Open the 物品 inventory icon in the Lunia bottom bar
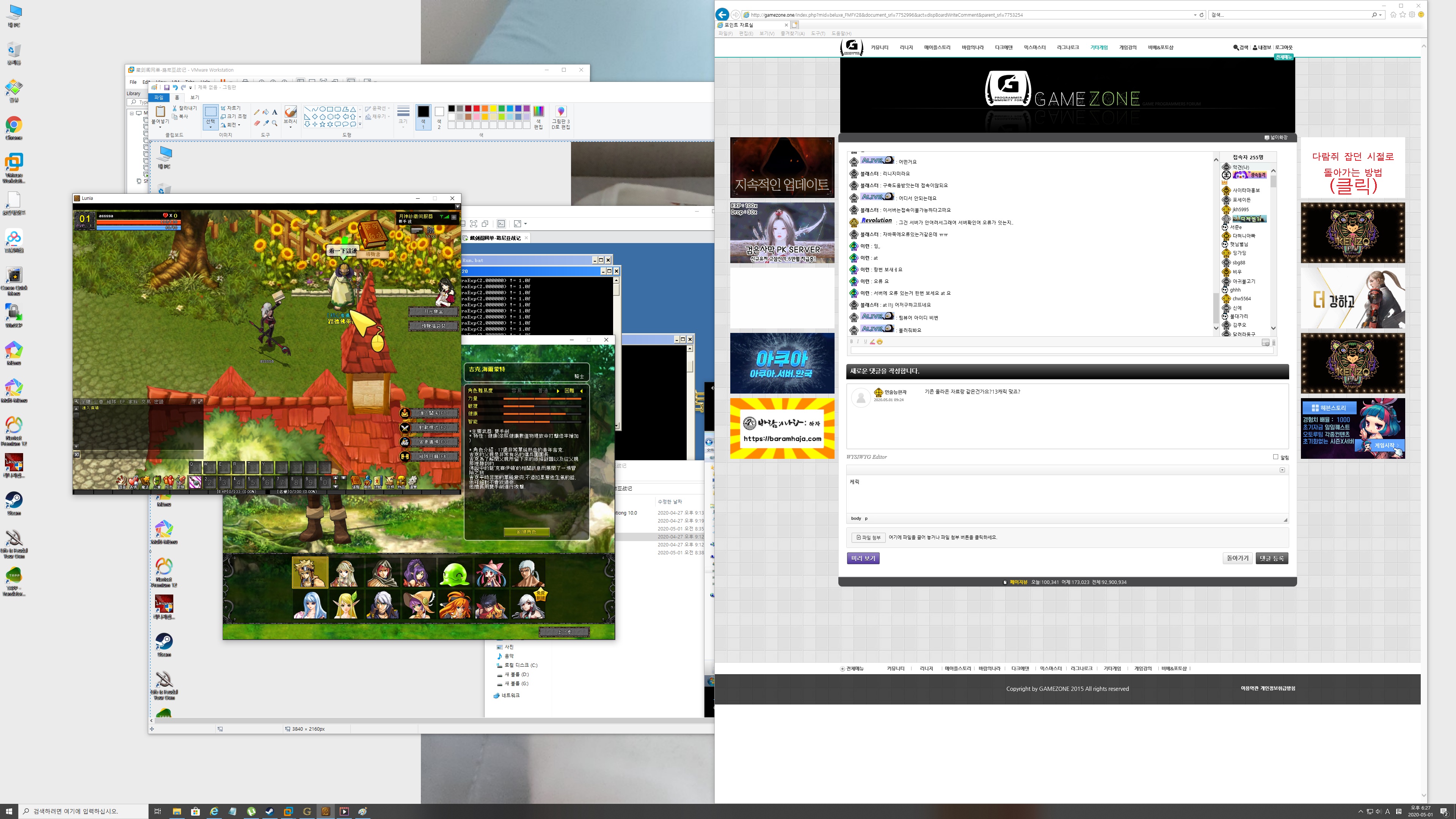The height and width of the screenshot is (819, 1456). 401,482
